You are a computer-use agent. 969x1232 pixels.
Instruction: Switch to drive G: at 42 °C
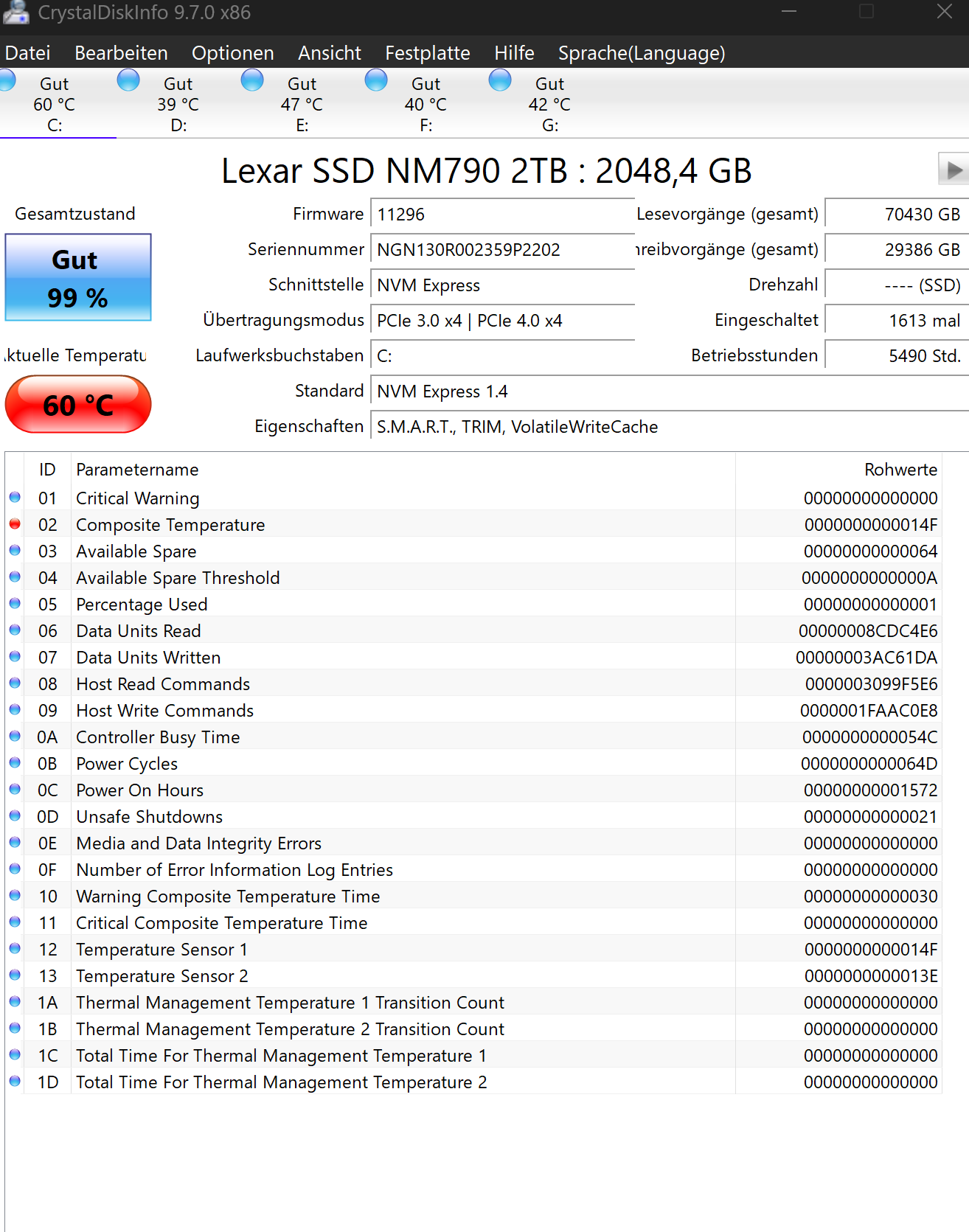point(549,104)
